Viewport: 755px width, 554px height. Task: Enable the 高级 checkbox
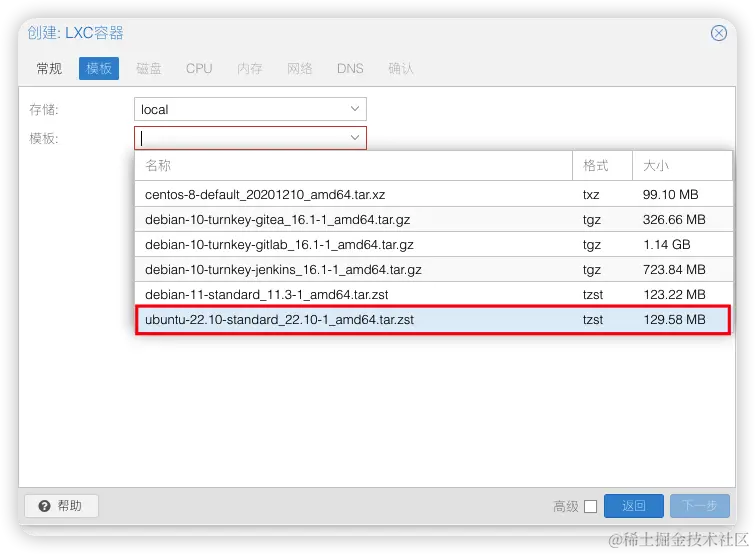tap(590, 506)
